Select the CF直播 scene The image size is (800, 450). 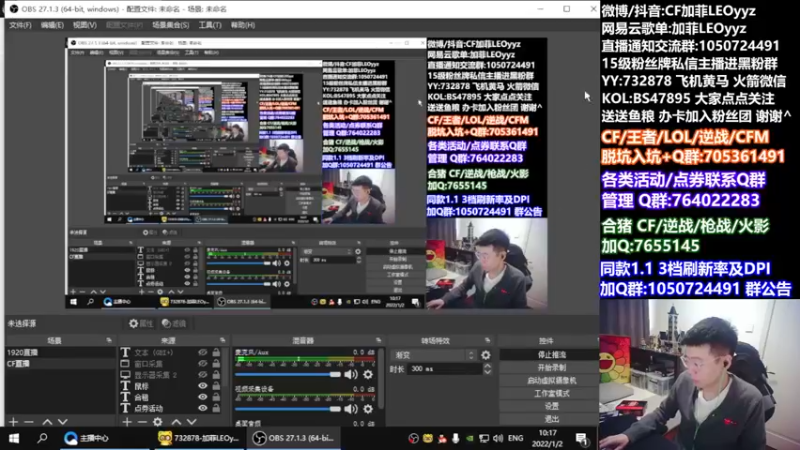pyautogui.click(x=60, y=364)
